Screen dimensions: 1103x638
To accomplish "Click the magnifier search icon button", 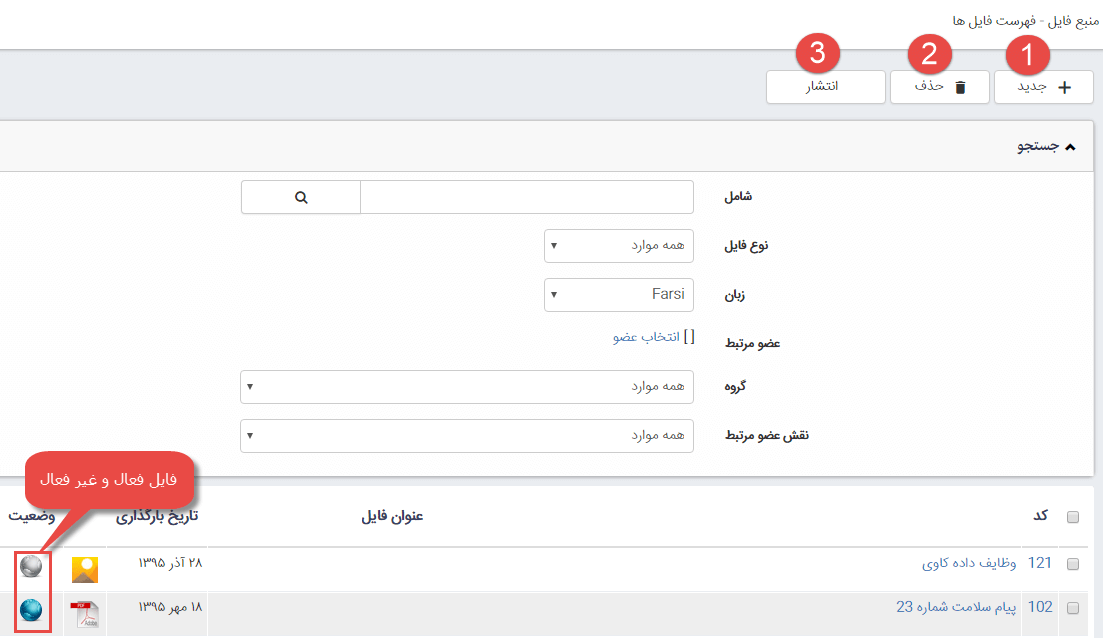I will pyautogui.click(x=300, y=197).
